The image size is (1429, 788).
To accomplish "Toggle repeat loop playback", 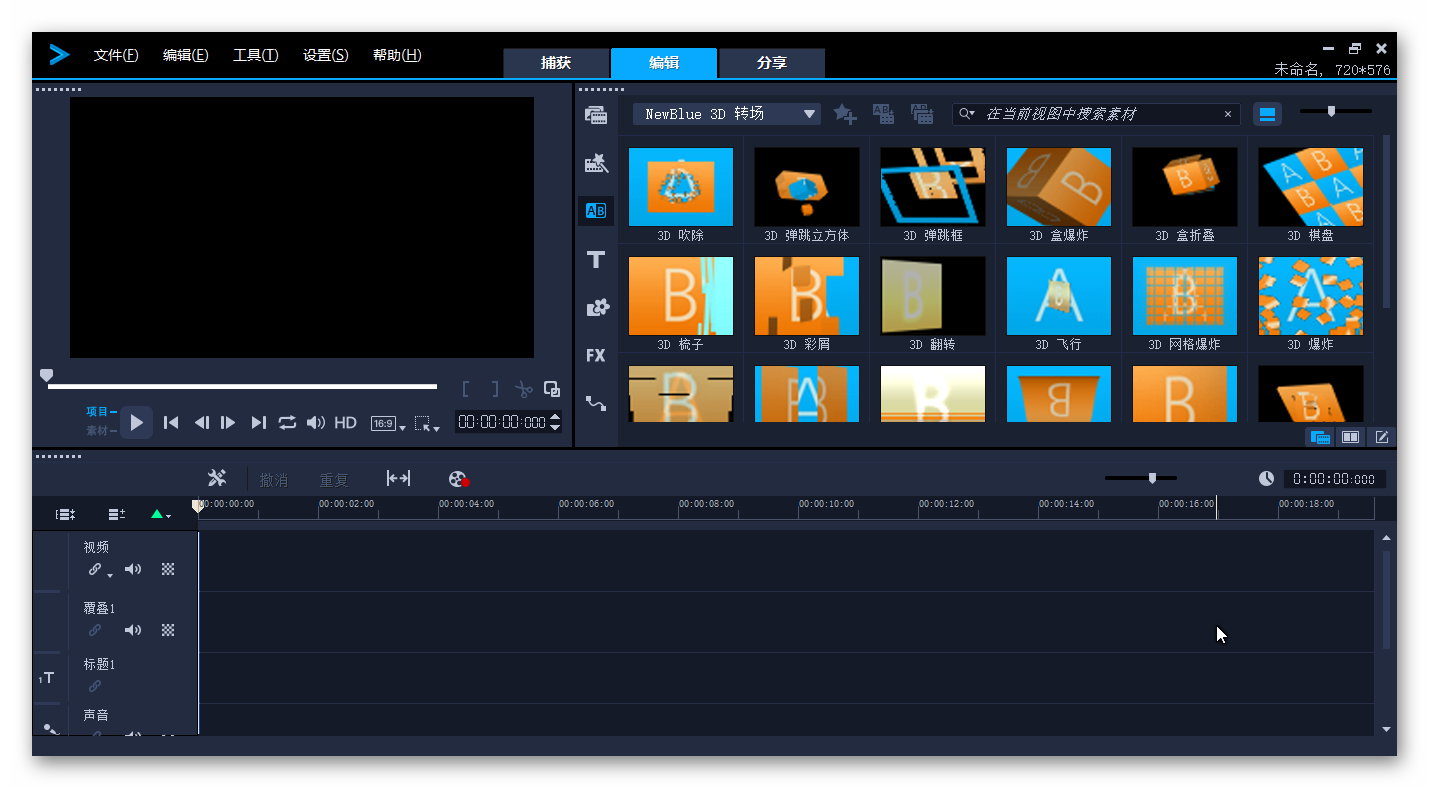I will pos(287,423).
